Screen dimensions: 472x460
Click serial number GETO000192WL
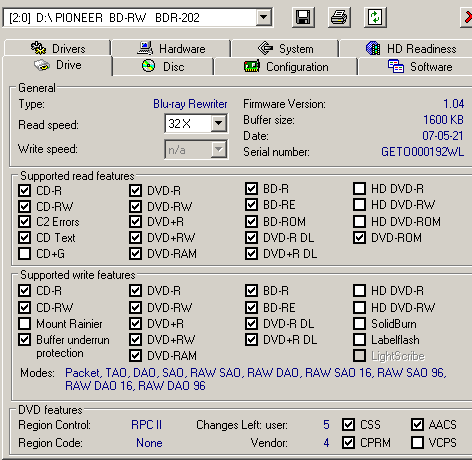click(x=422, y=152)
